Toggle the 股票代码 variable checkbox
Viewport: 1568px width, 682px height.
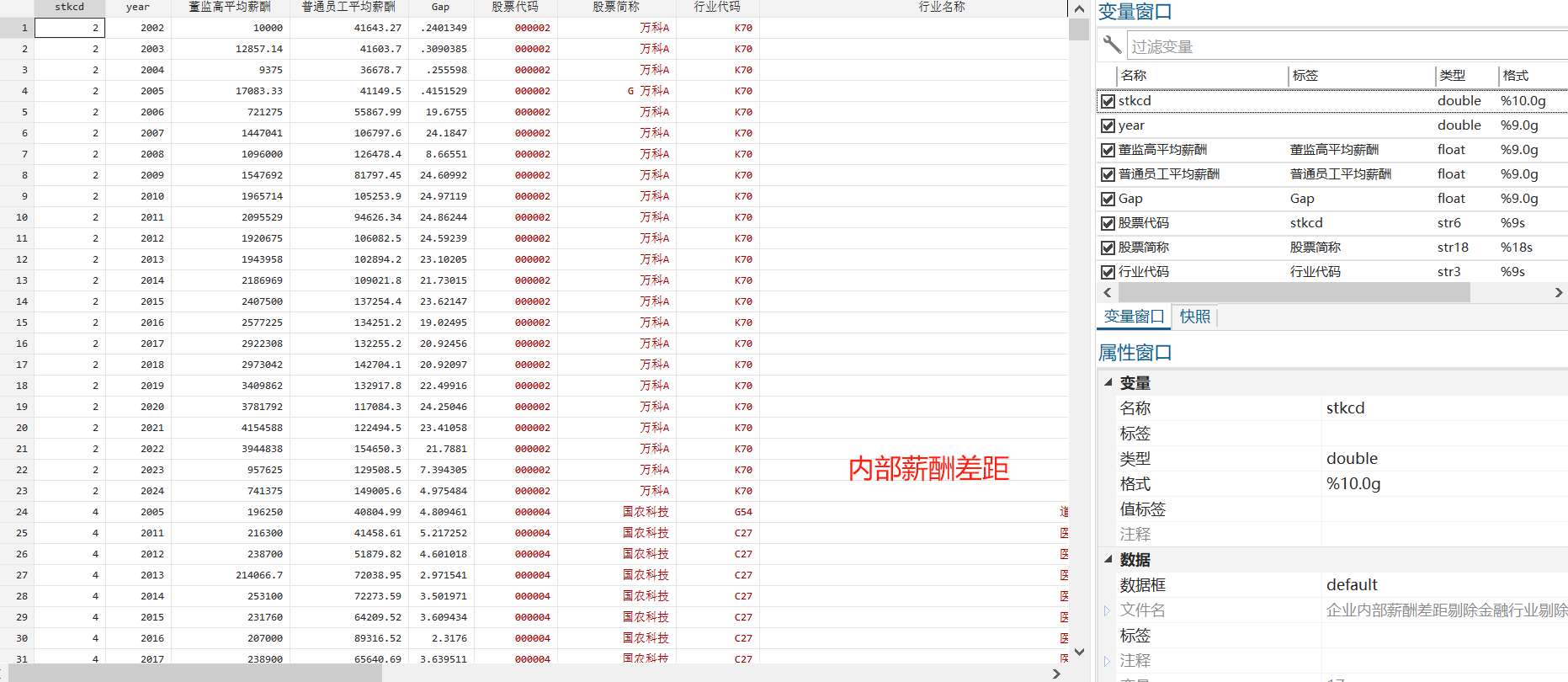point(1108,223)
